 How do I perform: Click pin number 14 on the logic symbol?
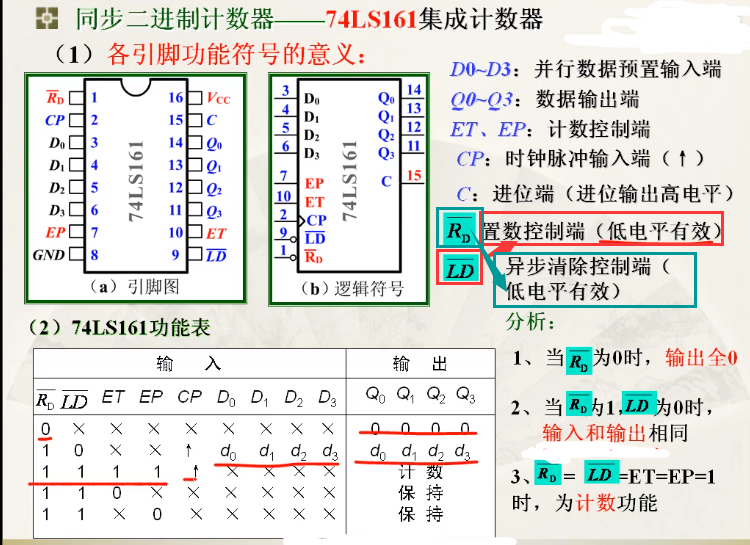pyautogui.click(x=413, y=89)
